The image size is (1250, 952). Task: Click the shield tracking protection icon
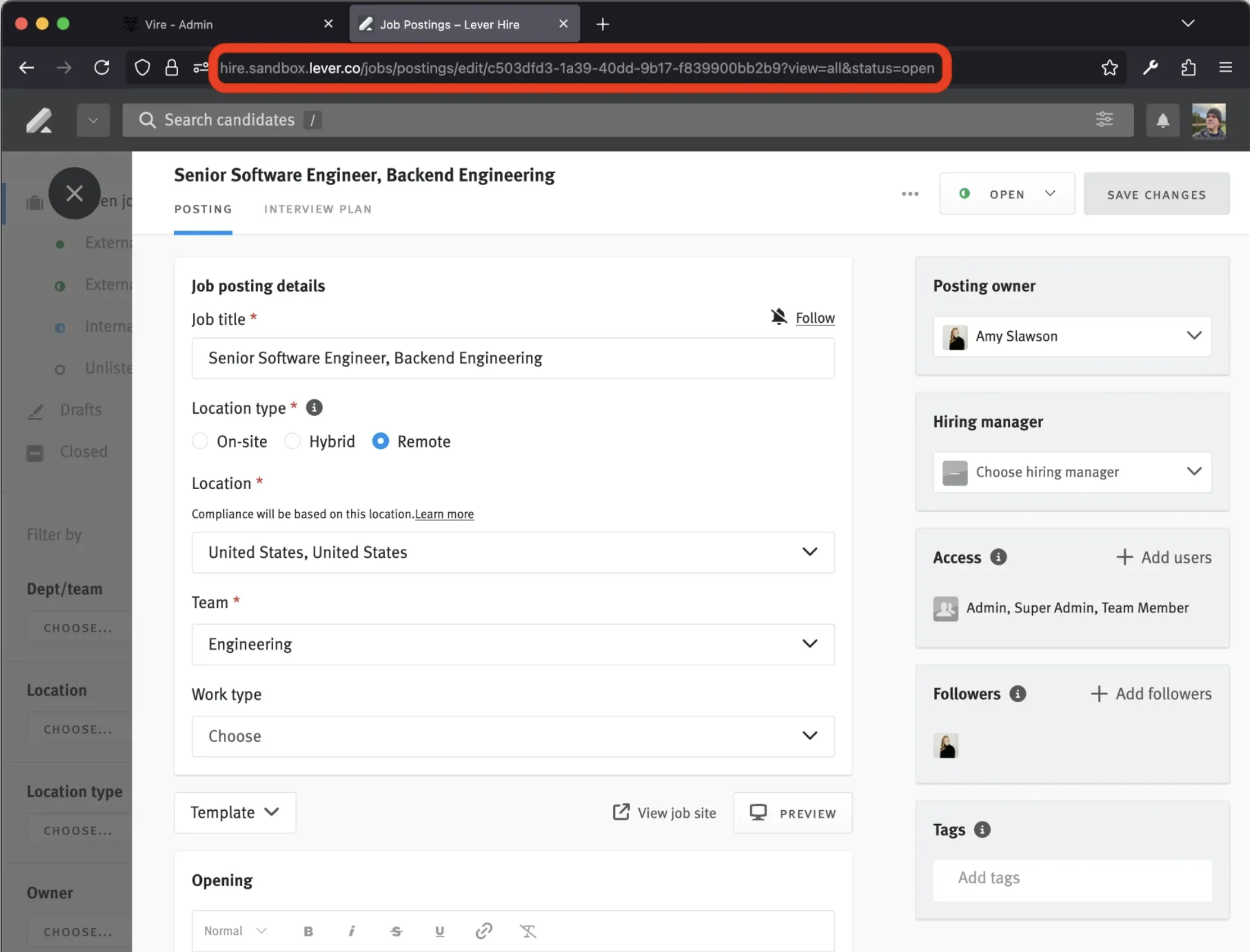point(142,68)
